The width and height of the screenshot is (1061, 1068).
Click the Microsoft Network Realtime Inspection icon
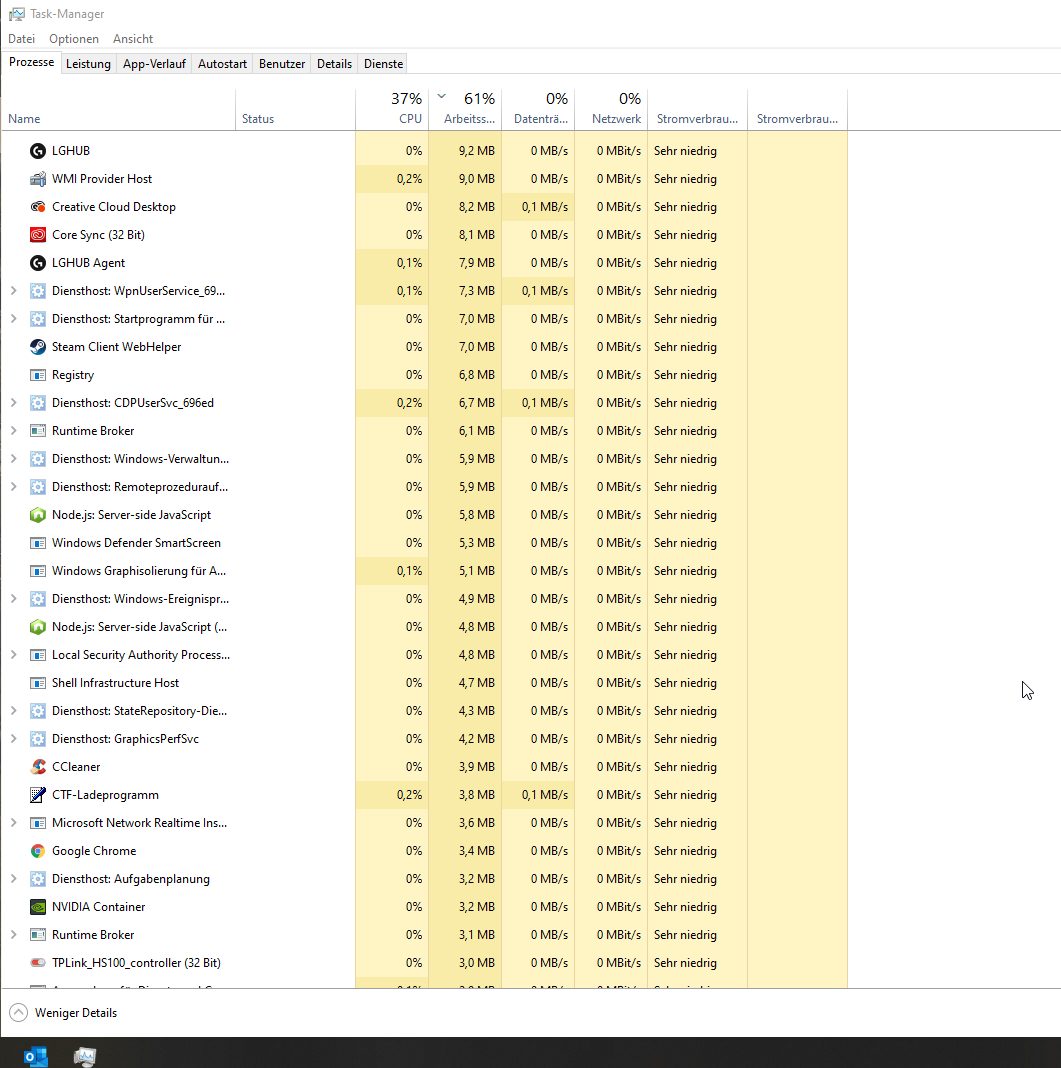(38, 823)
